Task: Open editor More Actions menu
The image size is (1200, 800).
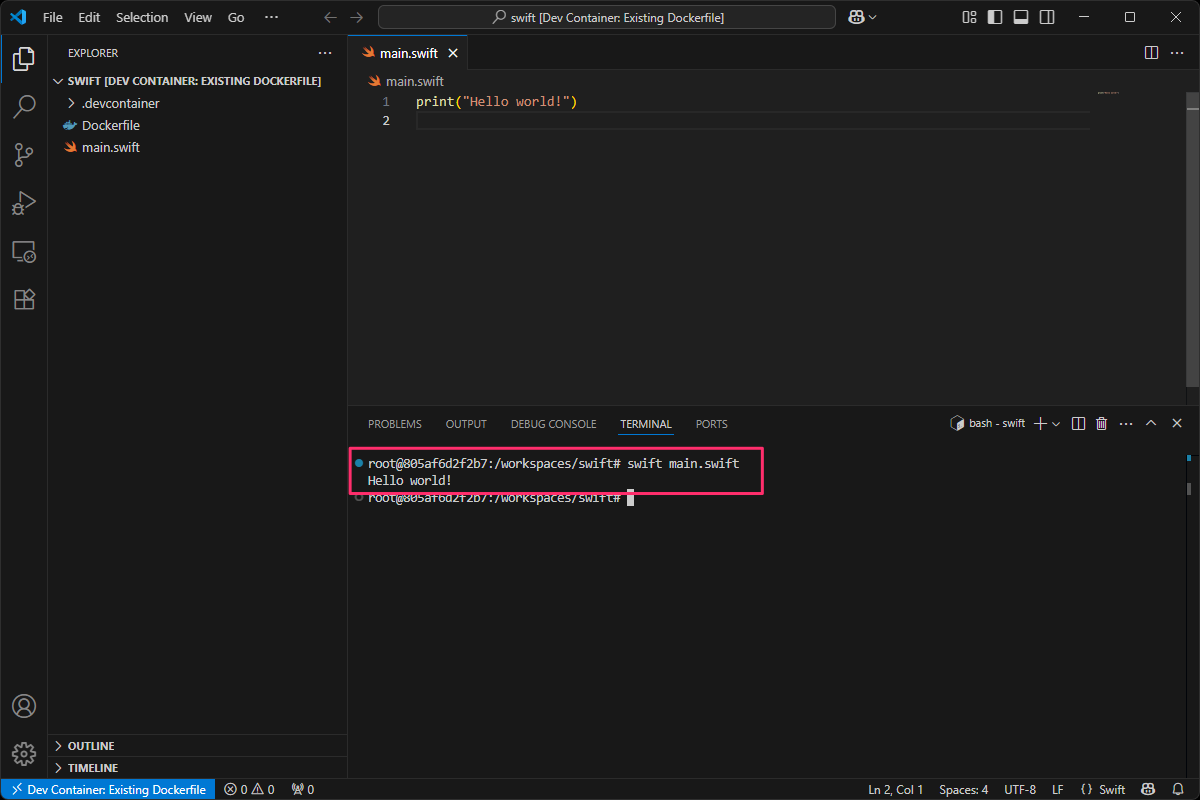Action: [1177, 52]
